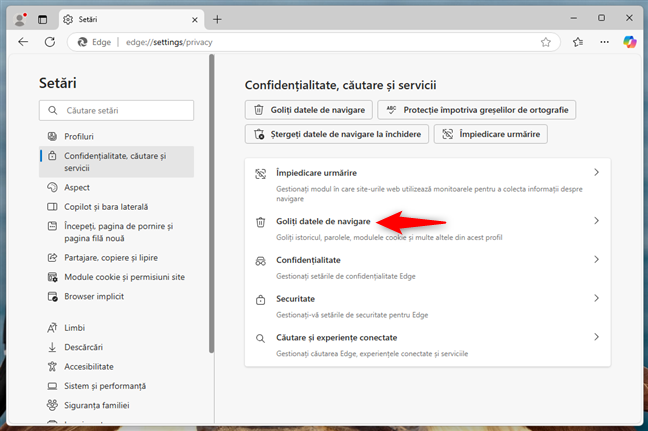Open Browser implicit section
The image size is (648, 431).
[x=117, y=296]
